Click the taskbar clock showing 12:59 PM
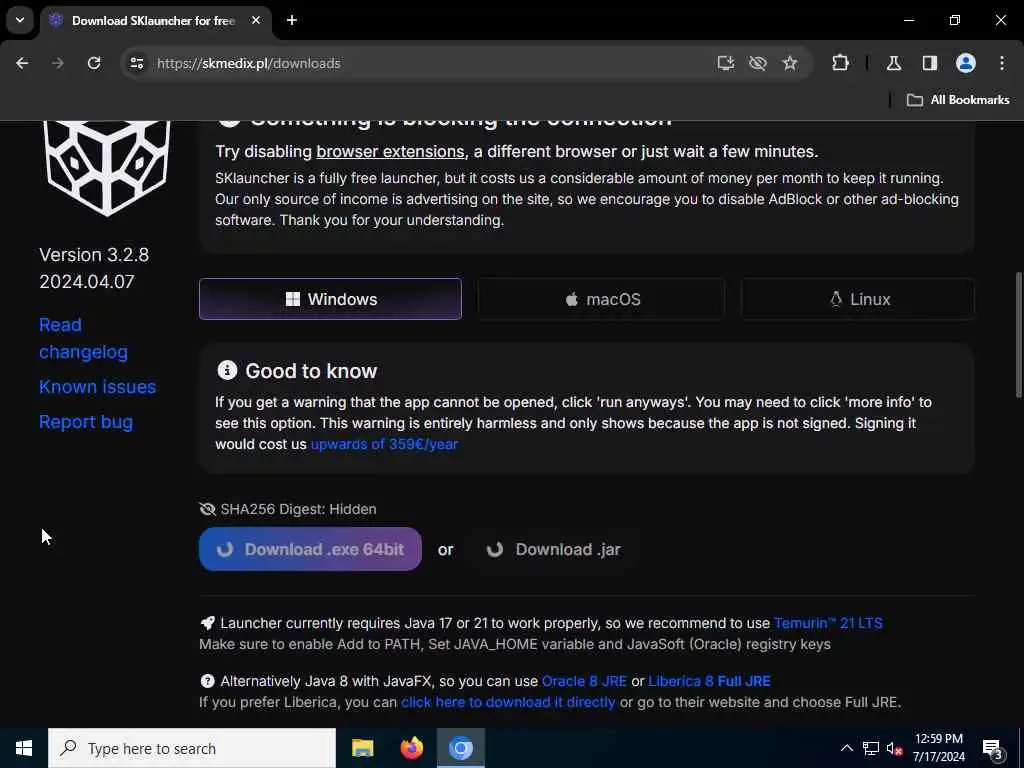Screen dimensions: 1024x768 [x=938, y=748]
